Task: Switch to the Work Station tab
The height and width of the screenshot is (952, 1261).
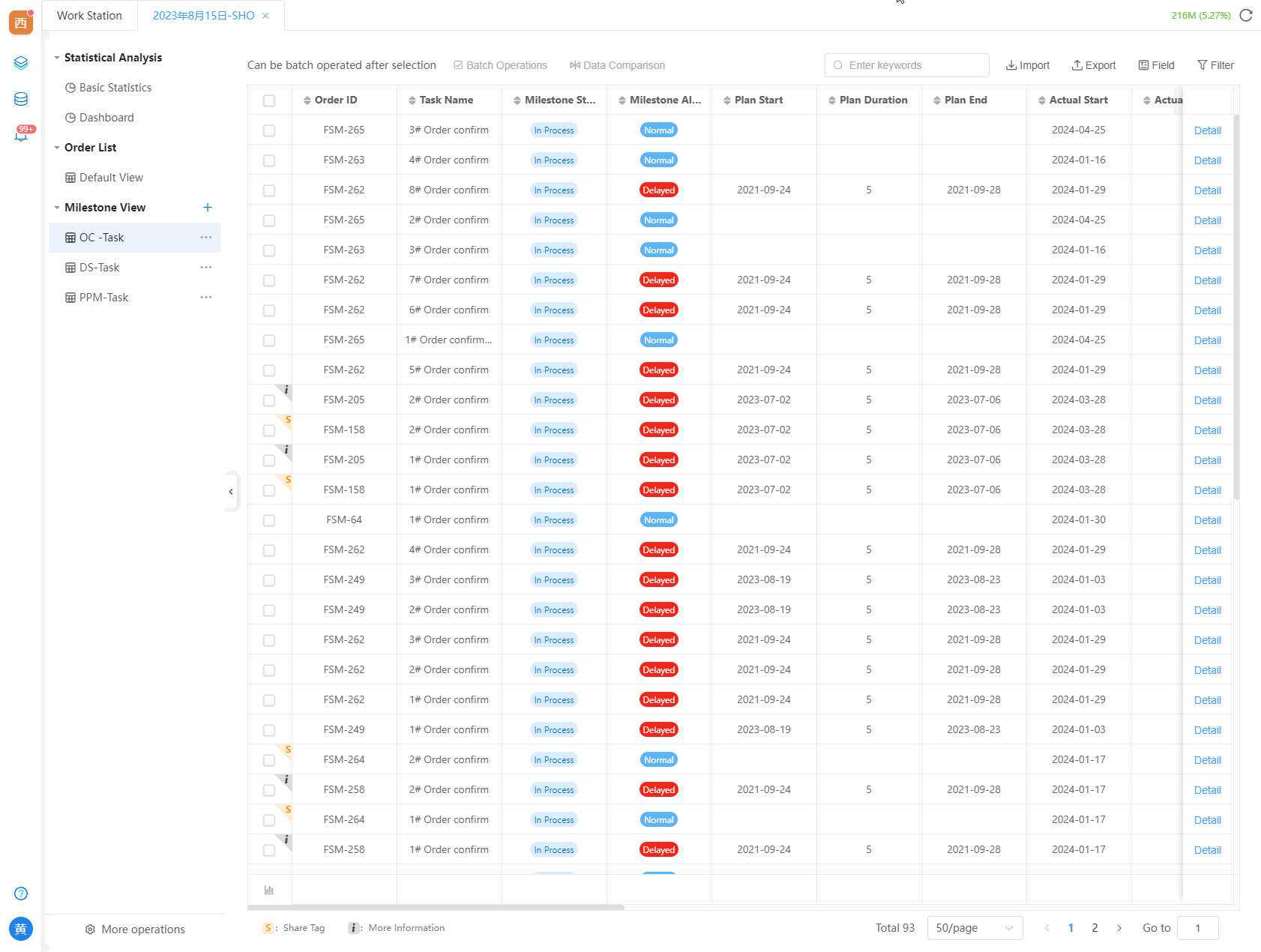Action: tap(89, 16)
